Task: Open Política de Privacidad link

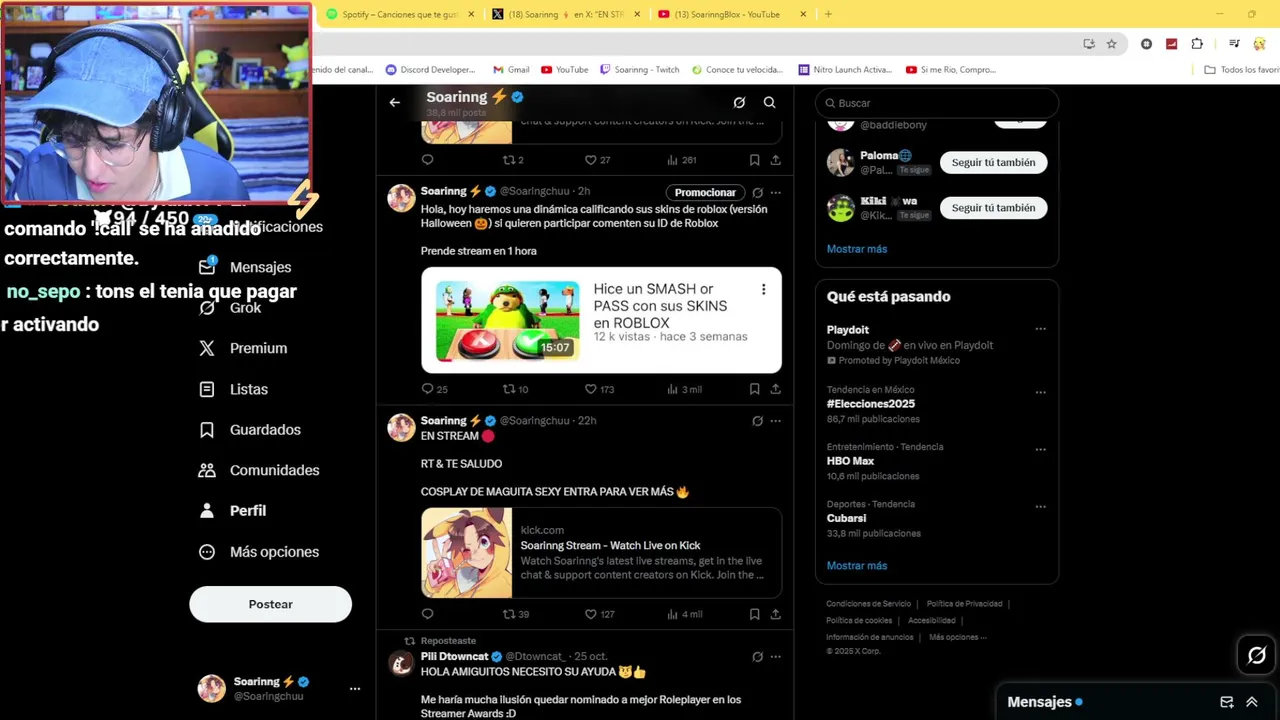Action: [x=964, y=604]
